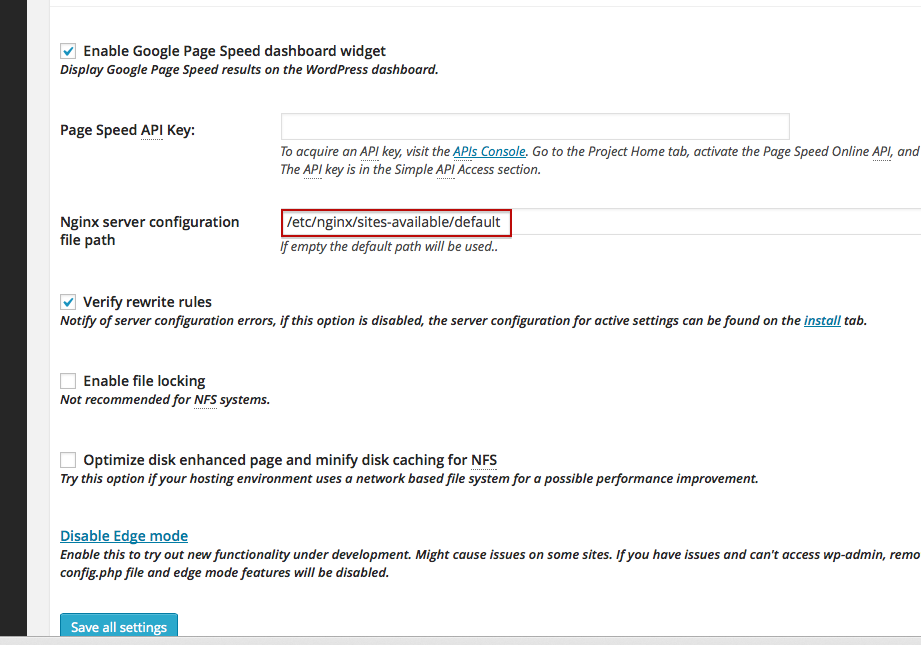Click the 'Page Speed API Key:' field label
The width and height of the screenshot is (921, 645).
tap(127, 130)
